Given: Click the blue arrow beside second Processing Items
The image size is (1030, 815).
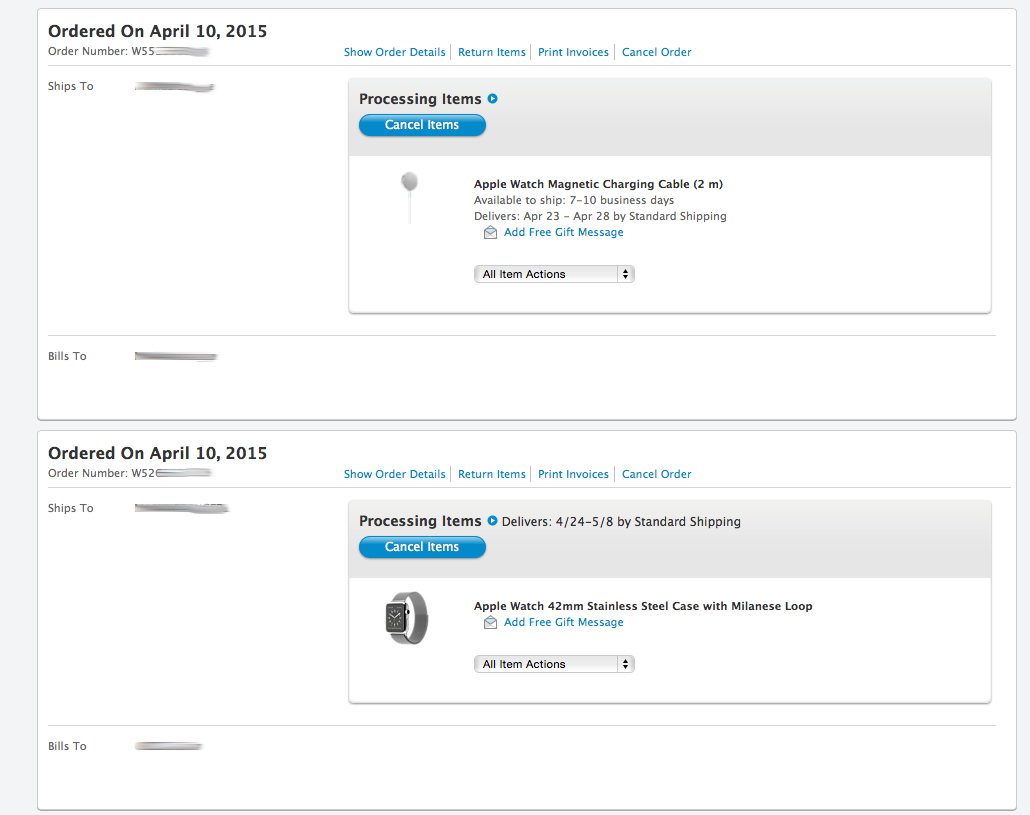Looking at the screenshot, I should [492, 521].
